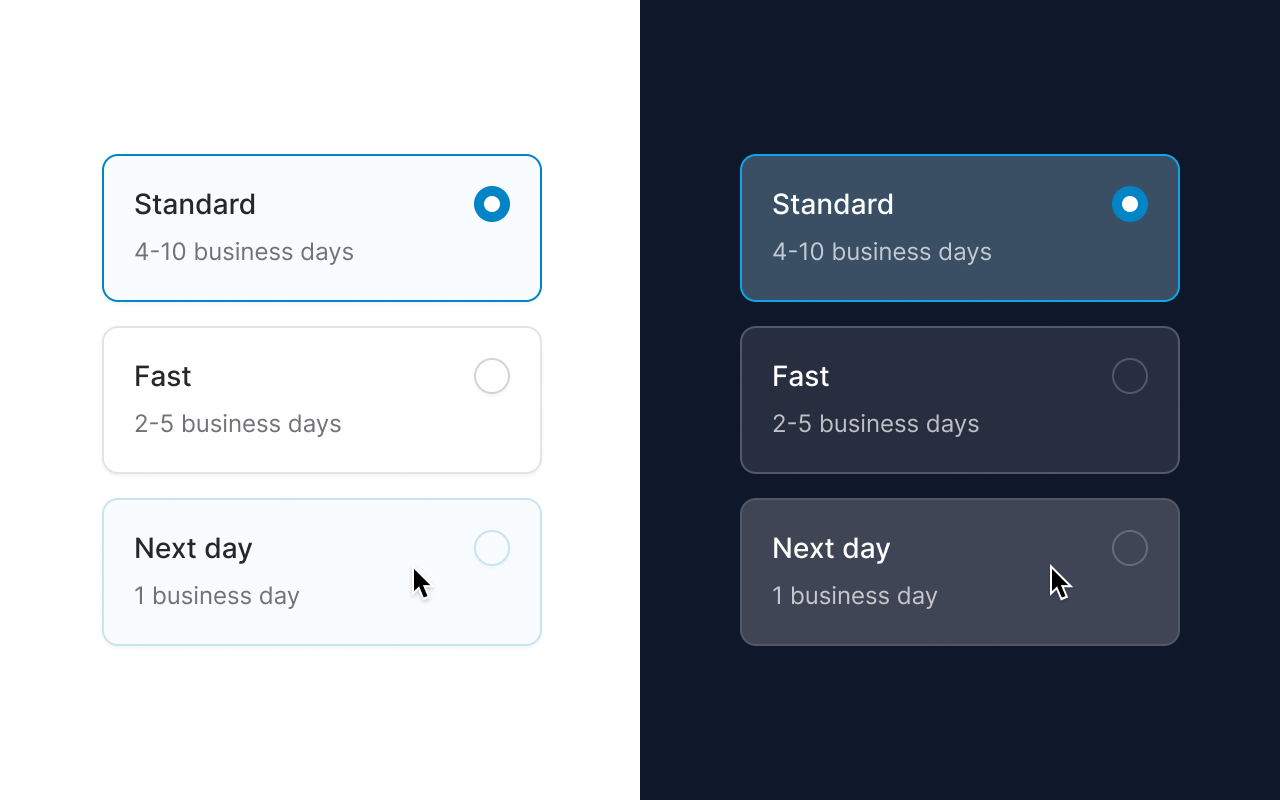Click the "Next day" title in the light panel
The width and height of the screenshot is (1280, 800).
point(193,548)
